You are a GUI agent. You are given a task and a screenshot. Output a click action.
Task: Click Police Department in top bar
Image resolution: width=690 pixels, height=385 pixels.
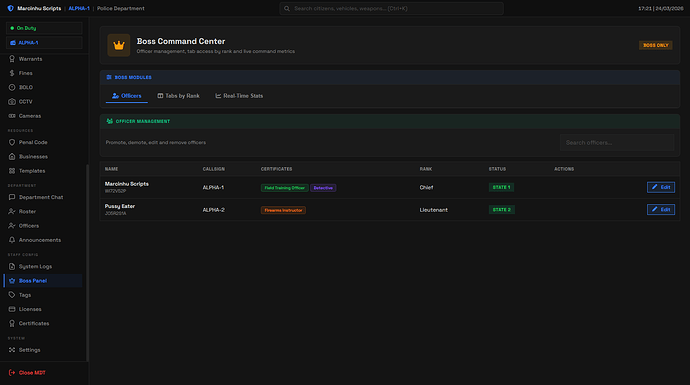(x=121, y=8)
